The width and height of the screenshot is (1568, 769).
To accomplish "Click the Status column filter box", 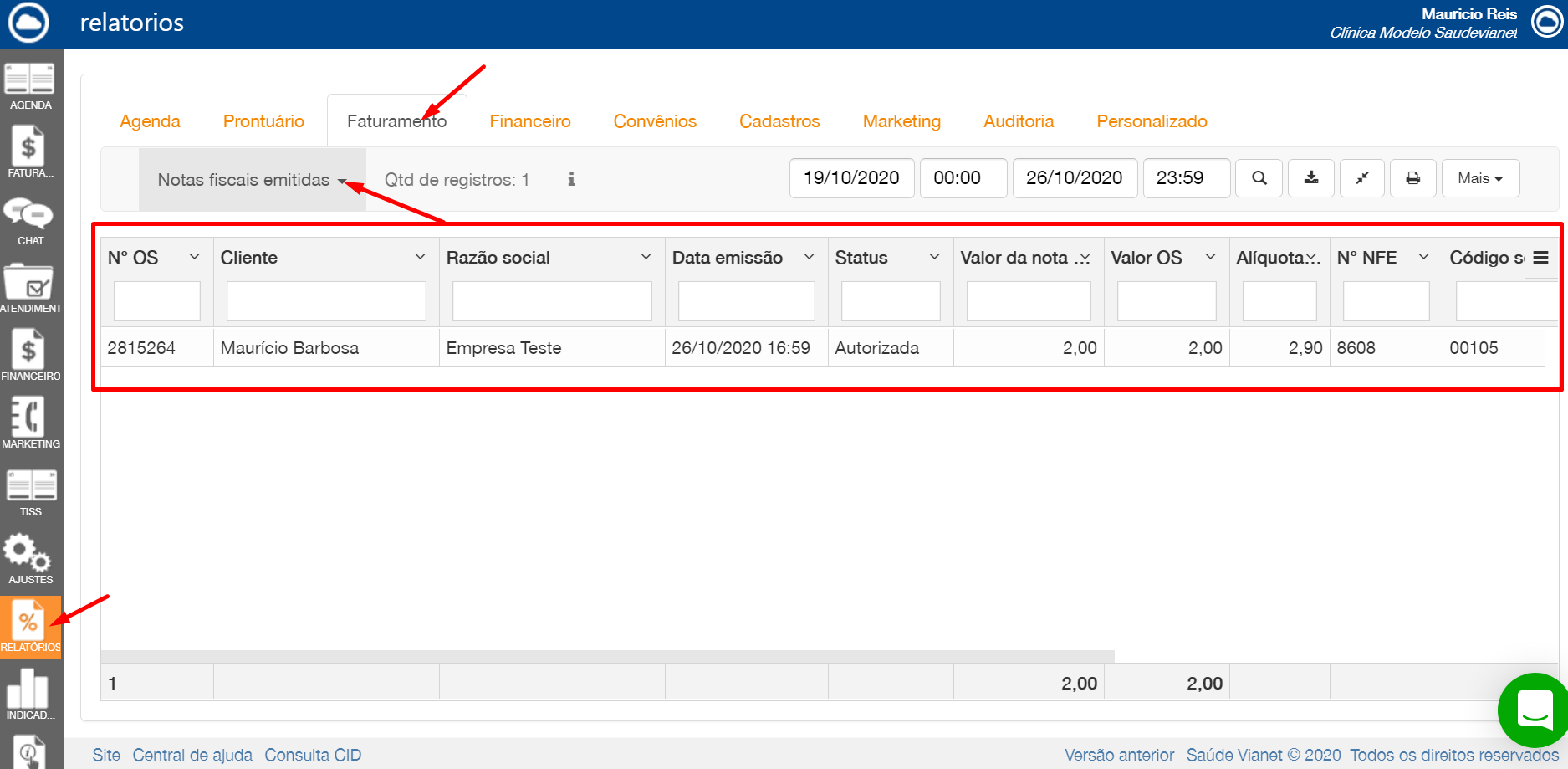I will point(891,301).
